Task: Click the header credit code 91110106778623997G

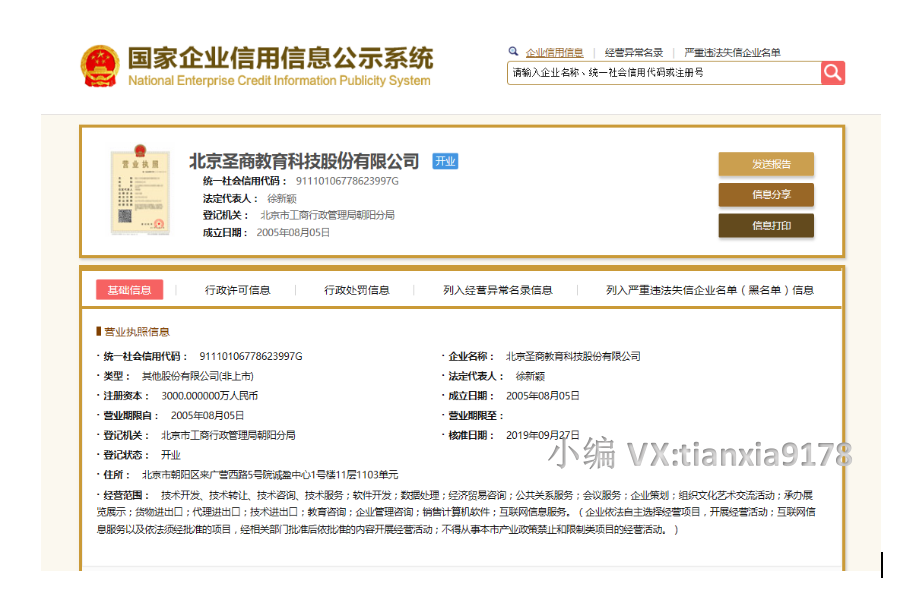Action: click(347, 181)
